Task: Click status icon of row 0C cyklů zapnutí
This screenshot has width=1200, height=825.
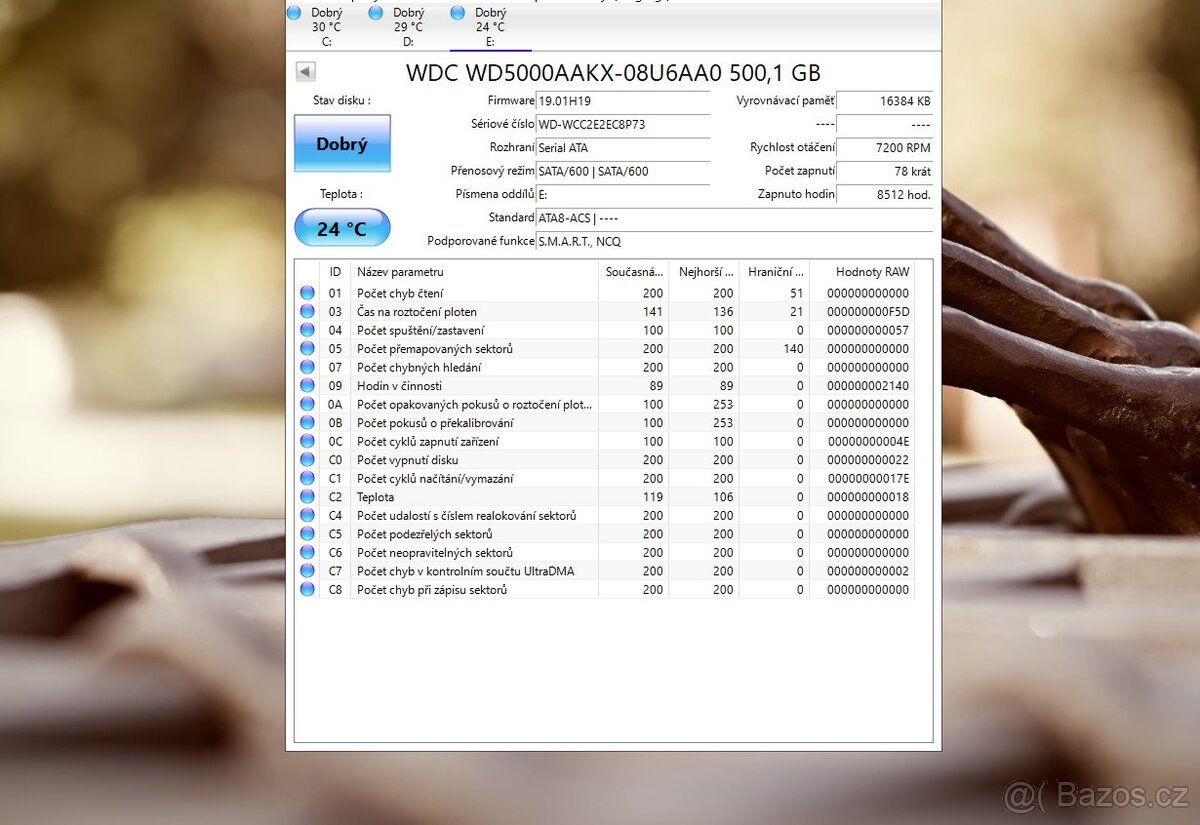Action: pyautogui.click(x=307, y=441)
